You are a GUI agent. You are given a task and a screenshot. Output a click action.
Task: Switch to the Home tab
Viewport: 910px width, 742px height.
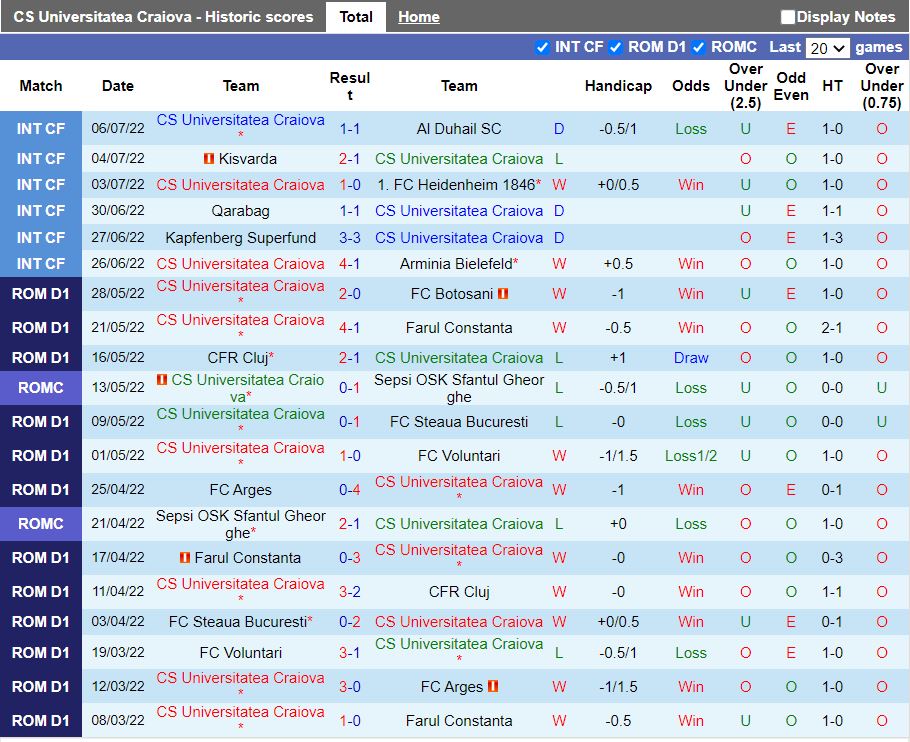[x=418, y=16]
